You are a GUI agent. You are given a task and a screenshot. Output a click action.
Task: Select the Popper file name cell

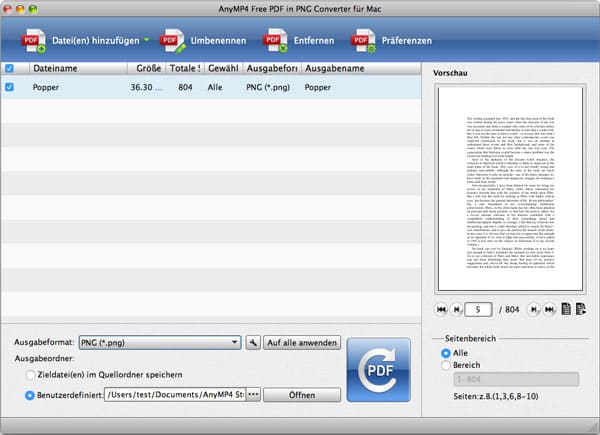coord(46,87)
